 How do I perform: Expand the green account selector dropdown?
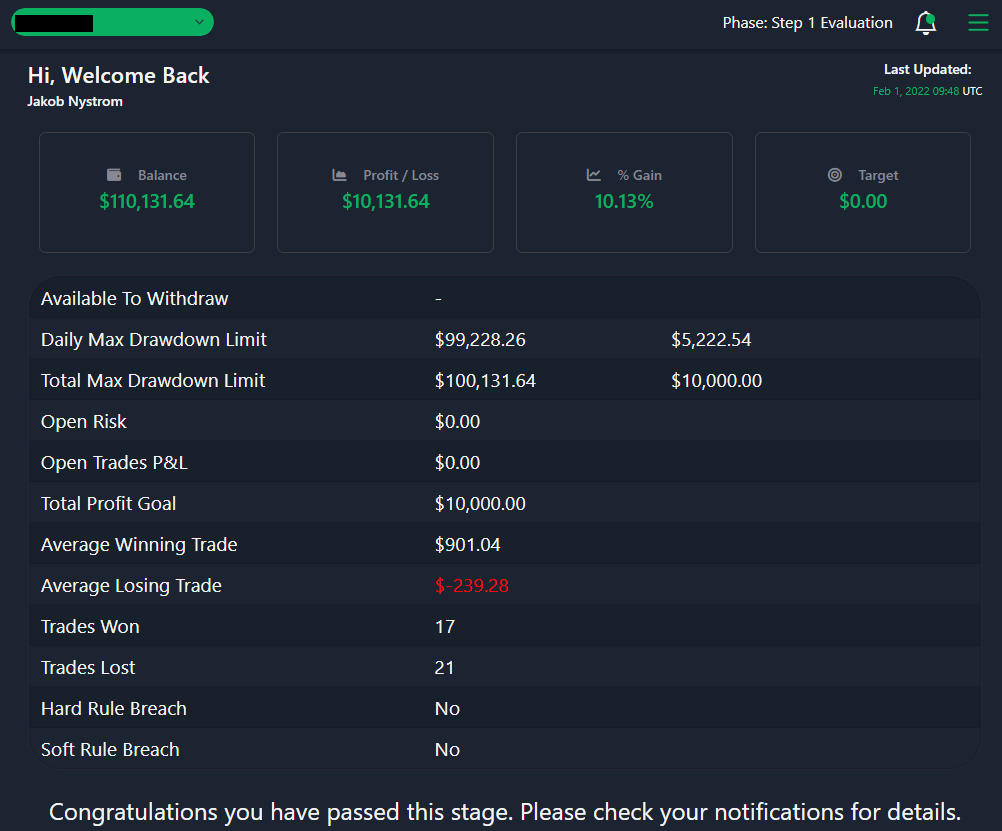point(112,22)
